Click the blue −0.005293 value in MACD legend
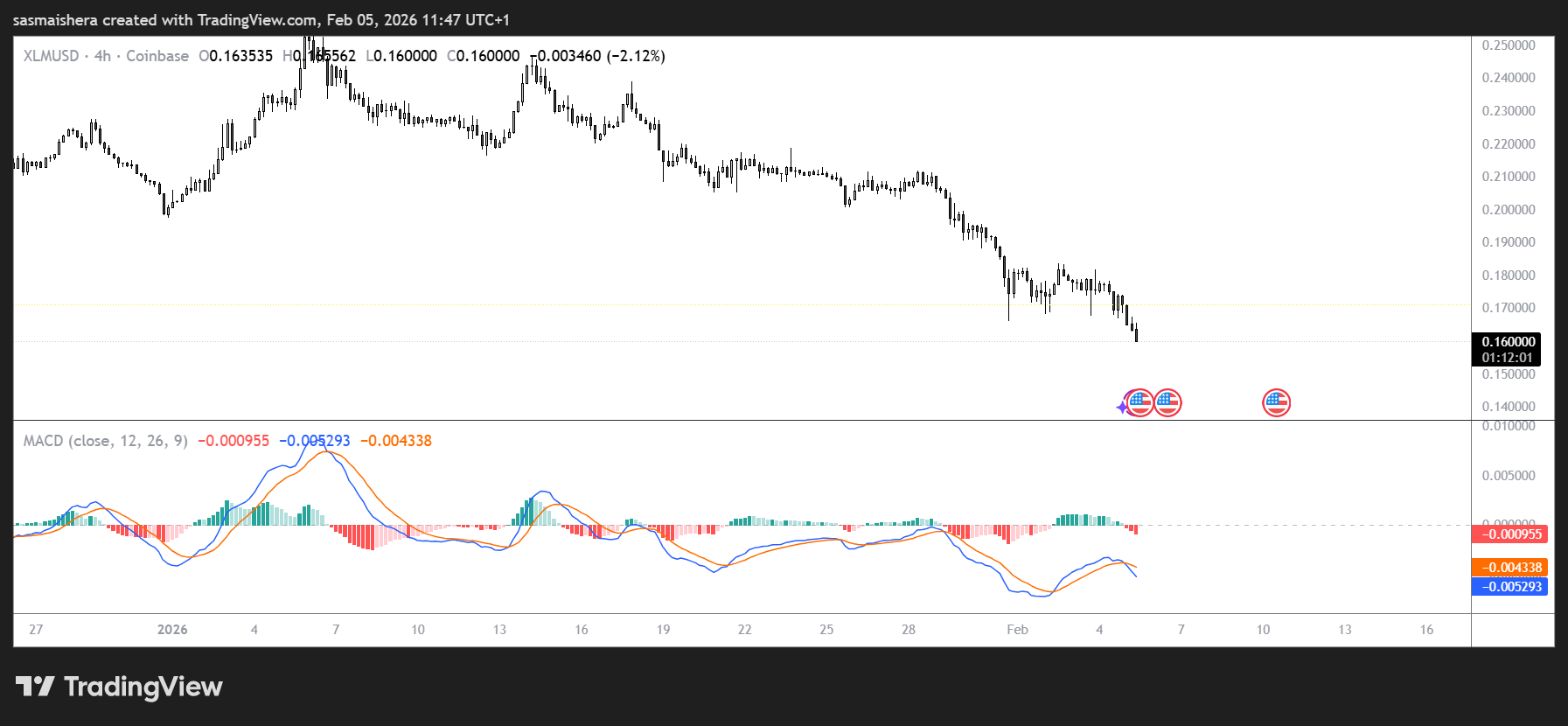 tap(315, 441)
